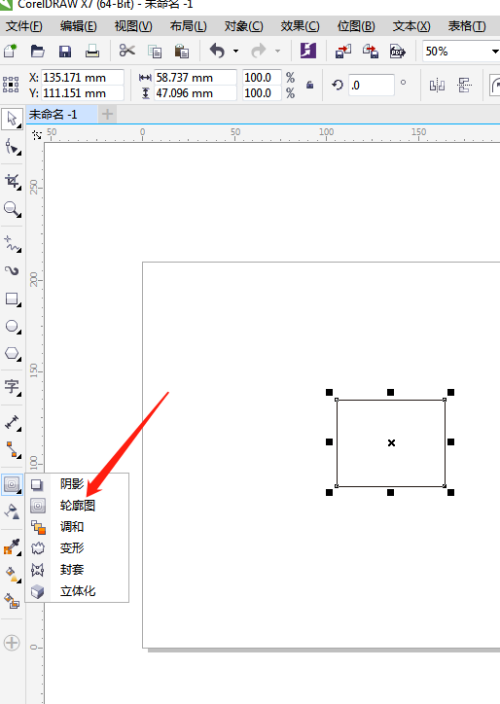Open the 编辑(E) menu

pos(78,26)
